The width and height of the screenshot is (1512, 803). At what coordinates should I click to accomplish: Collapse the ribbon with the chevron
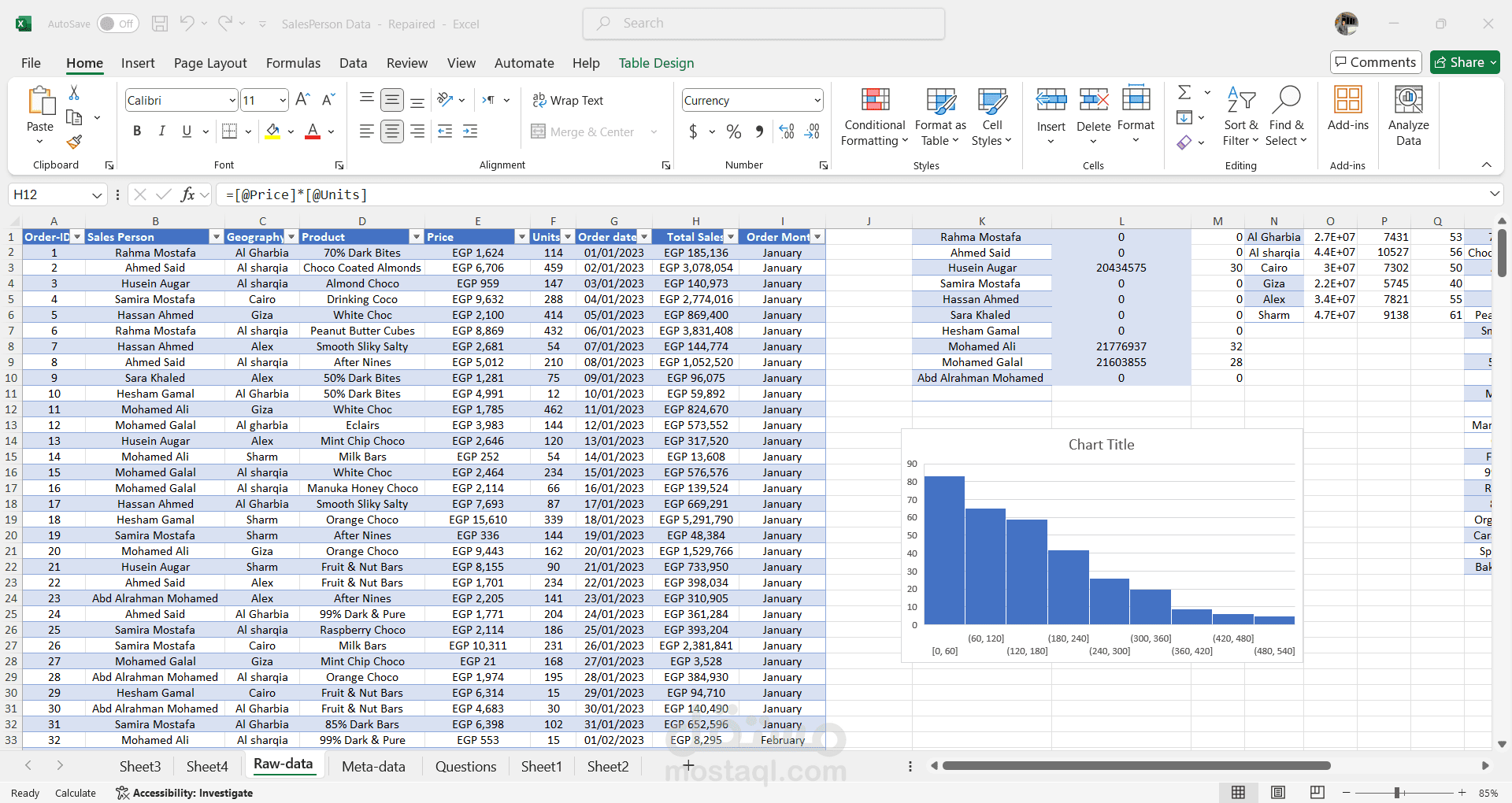[x=1487, y=165]
